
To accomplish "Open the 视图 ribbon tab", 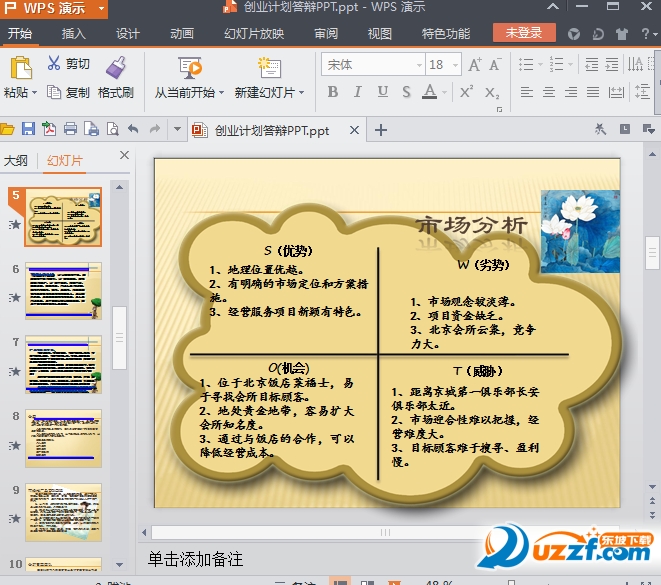I will click(x=380, y=34).
